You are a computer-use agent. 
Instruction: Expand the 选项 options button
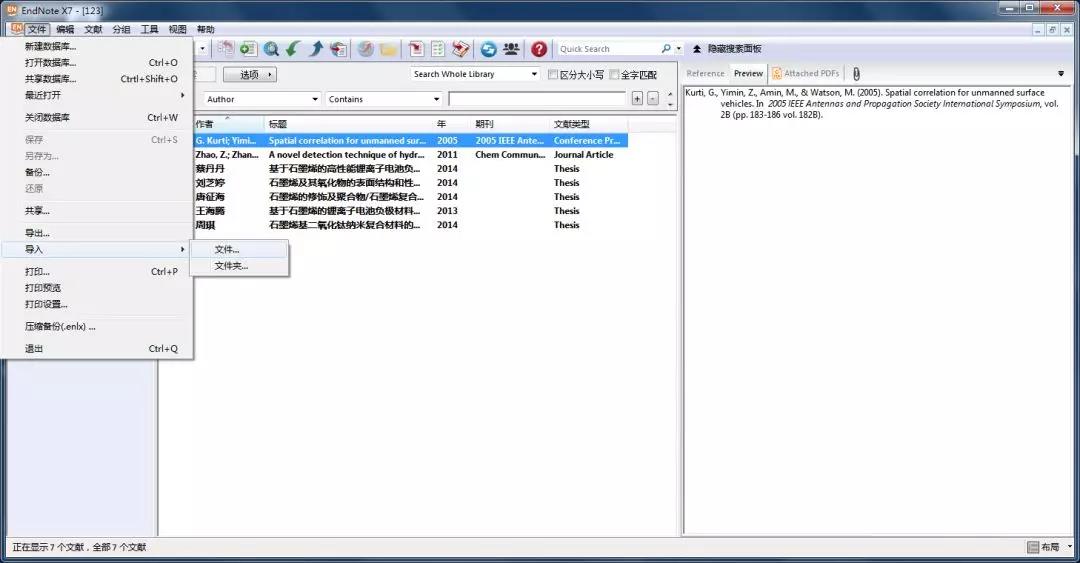(x=249, y=74)
